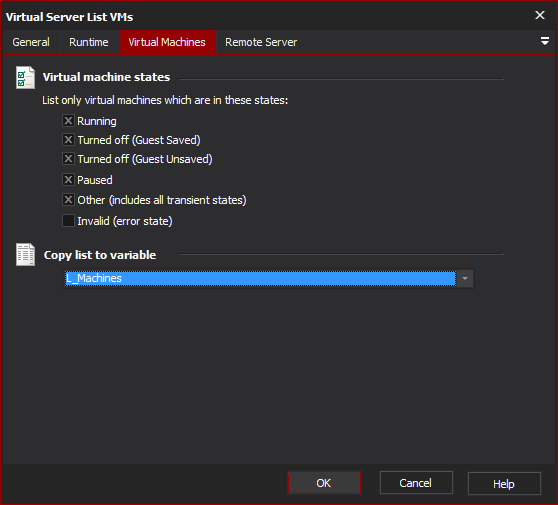Screen dimensions: 558x505
Task: Click the Cancel button
Action: pyautogui.click(x=416, y=483)
